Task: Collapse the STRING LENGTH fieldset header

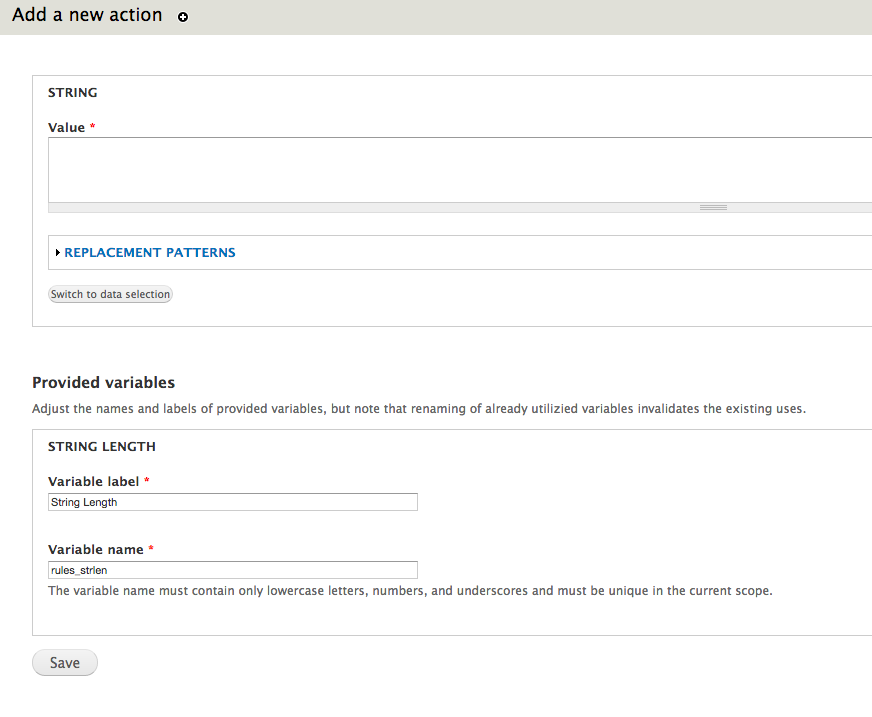Action: [x=101, y=446]
